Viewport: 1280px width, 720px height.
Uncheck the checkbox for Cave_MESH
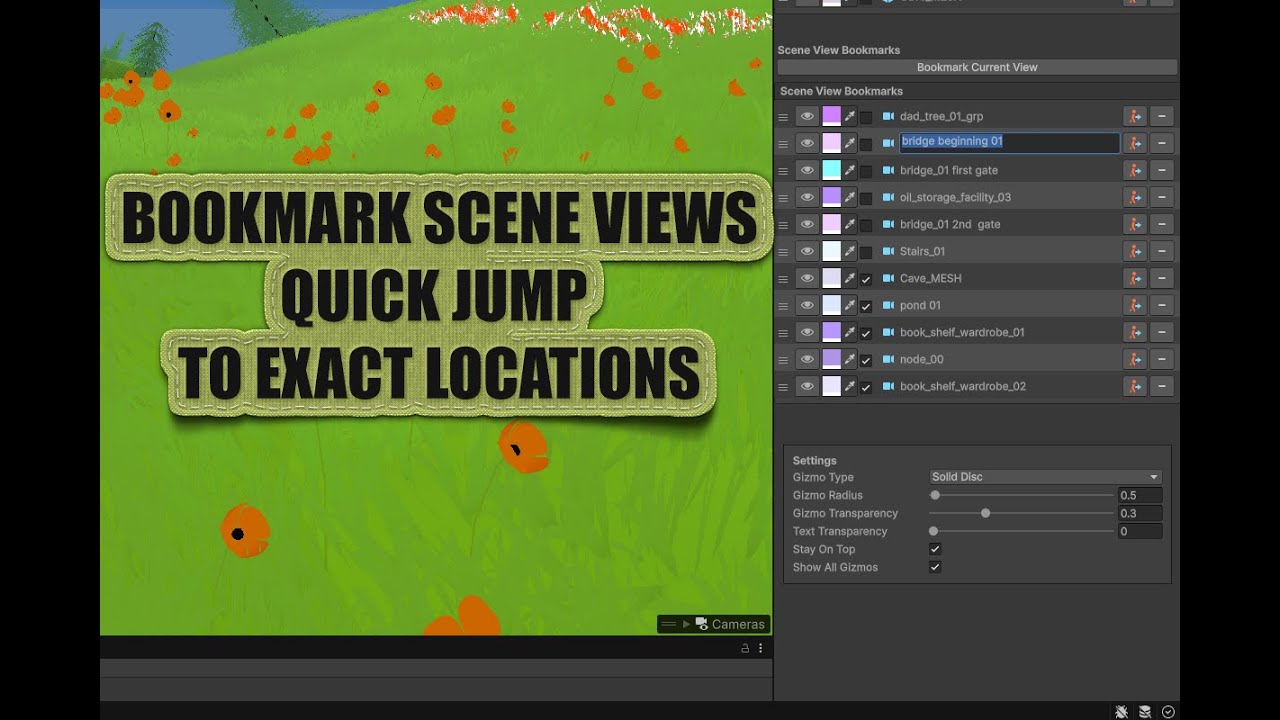[x=866, y=278]
